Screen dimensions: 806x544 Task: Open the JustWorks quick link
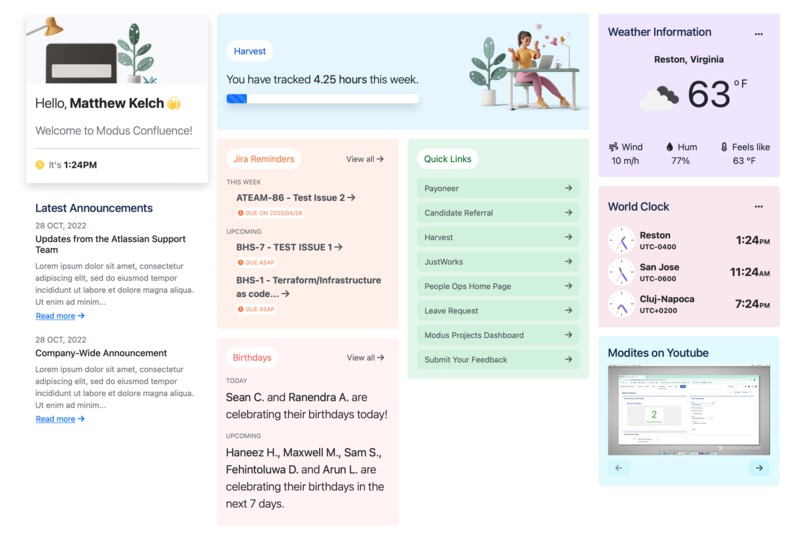(498, 261)
